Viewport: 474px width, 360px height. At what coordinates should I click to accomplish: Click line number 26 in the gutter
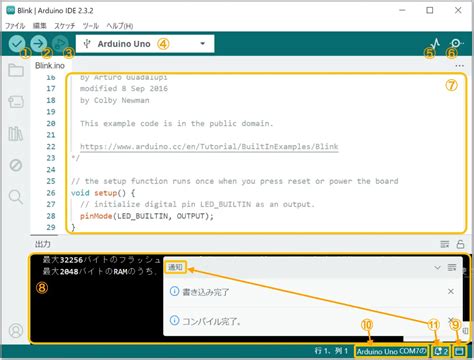[x=51, y=193]
